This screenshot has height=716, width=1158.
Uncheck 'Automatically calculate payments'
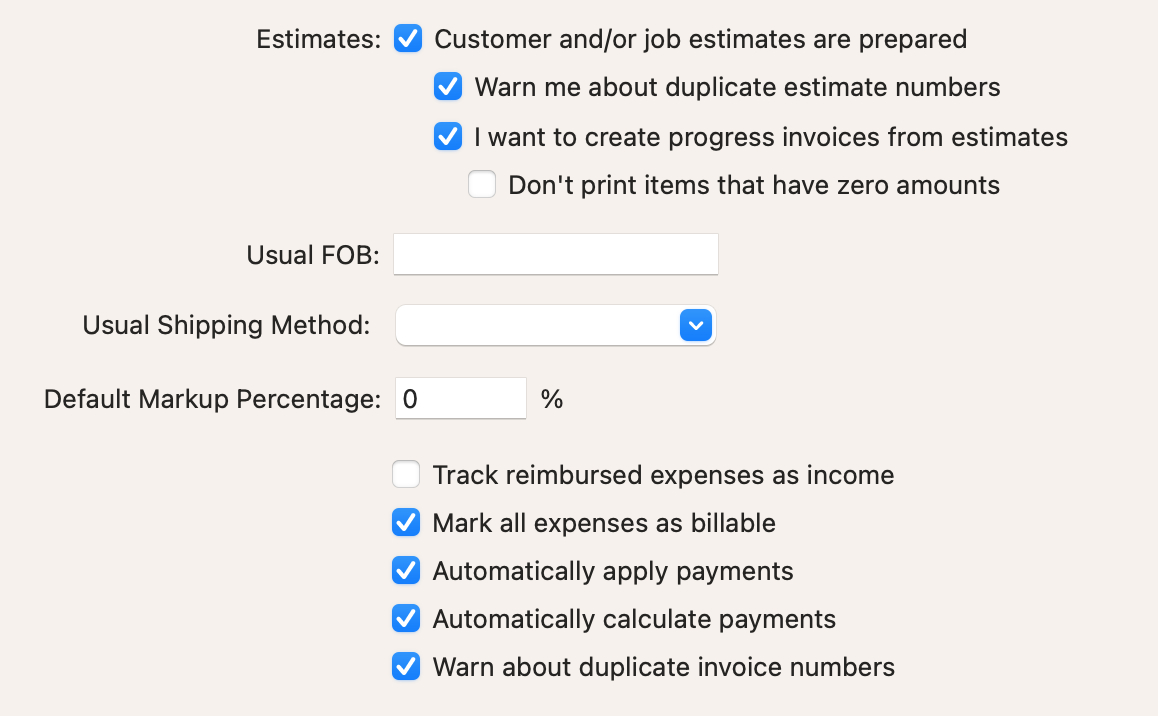point(406,618)
